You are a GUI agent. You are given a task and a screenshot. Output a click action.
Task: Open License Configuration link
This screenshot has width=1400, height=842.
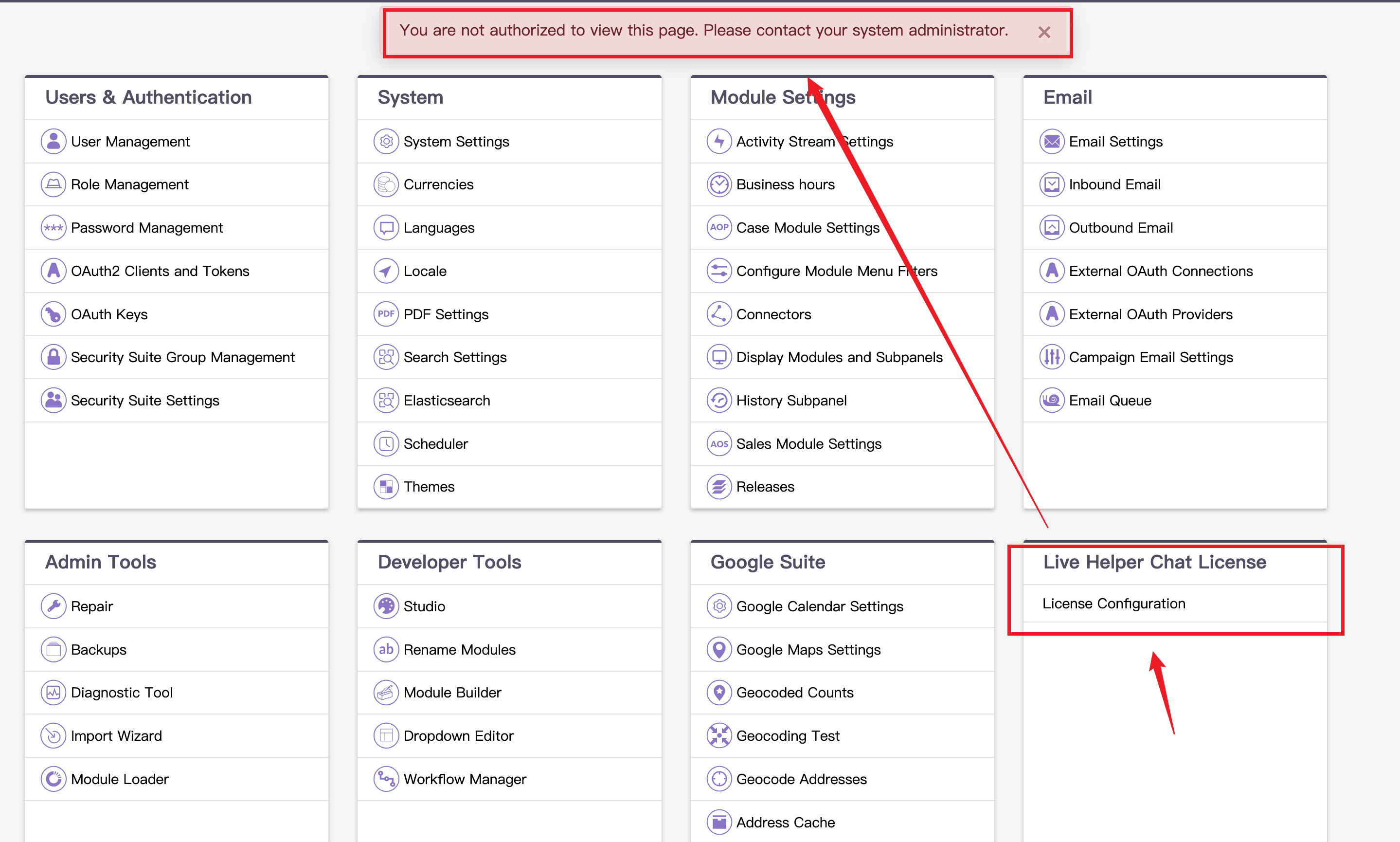(x=1113, y=603)
